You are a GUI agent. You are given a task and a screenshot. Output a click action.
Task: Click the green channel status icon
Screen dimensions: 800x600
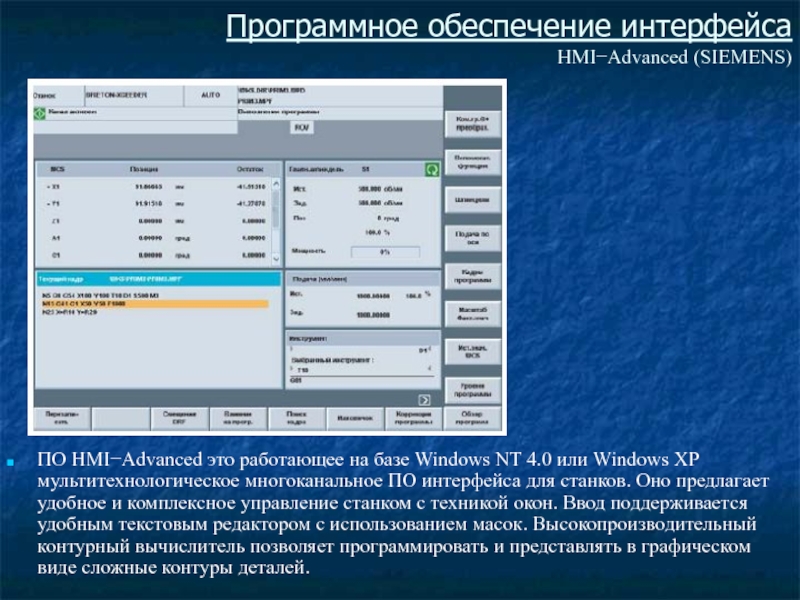click(40, 113)
